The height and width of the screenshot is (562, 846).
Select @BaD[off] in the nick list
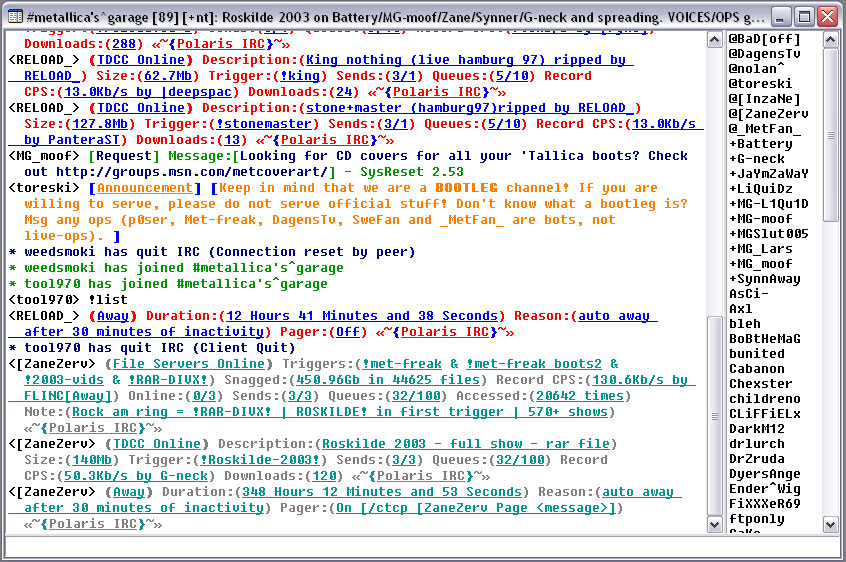(x=765, y=39)
